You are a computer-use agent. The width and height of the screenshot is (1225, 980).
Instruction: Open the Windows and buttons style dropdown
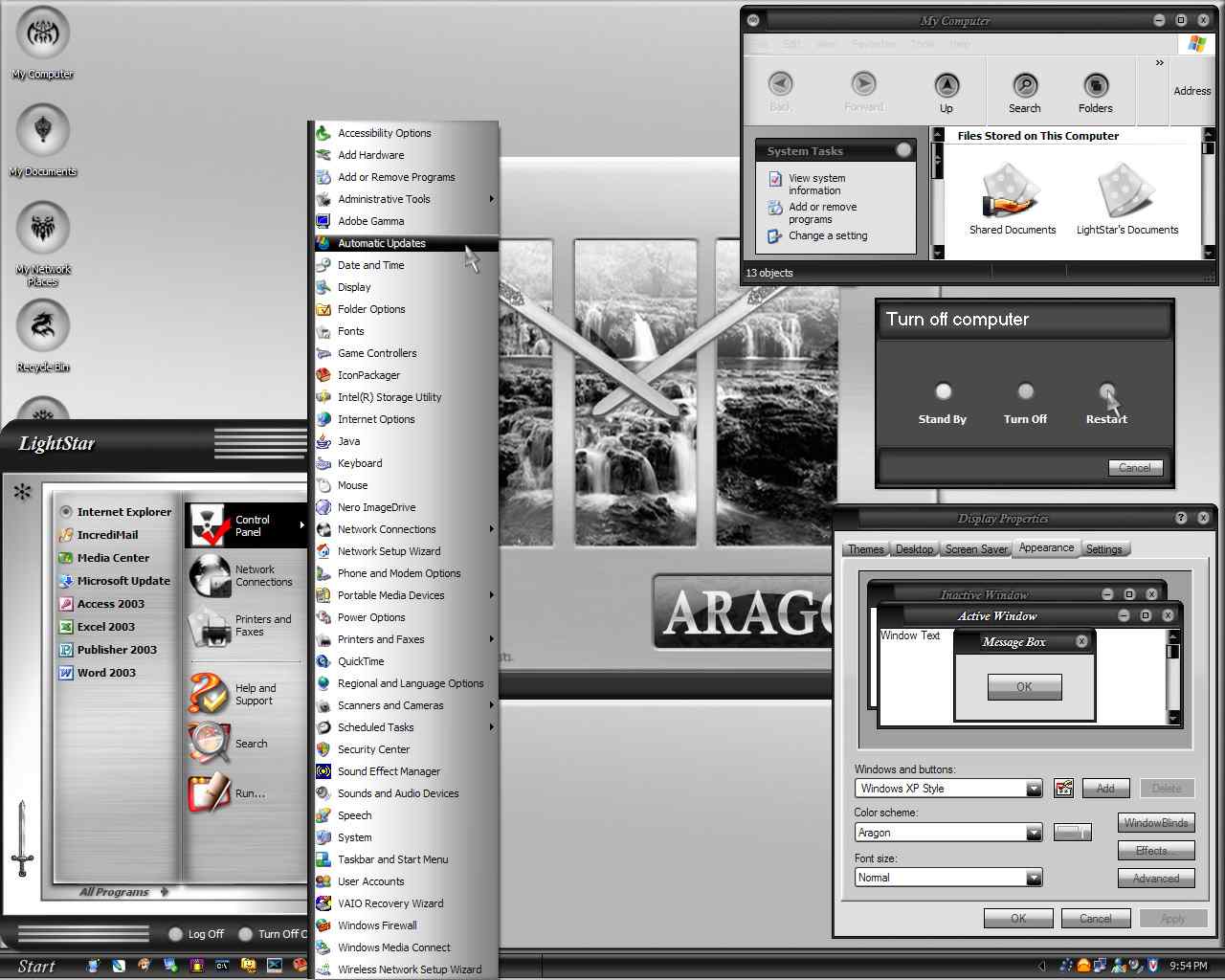(x=1034, y=789)
